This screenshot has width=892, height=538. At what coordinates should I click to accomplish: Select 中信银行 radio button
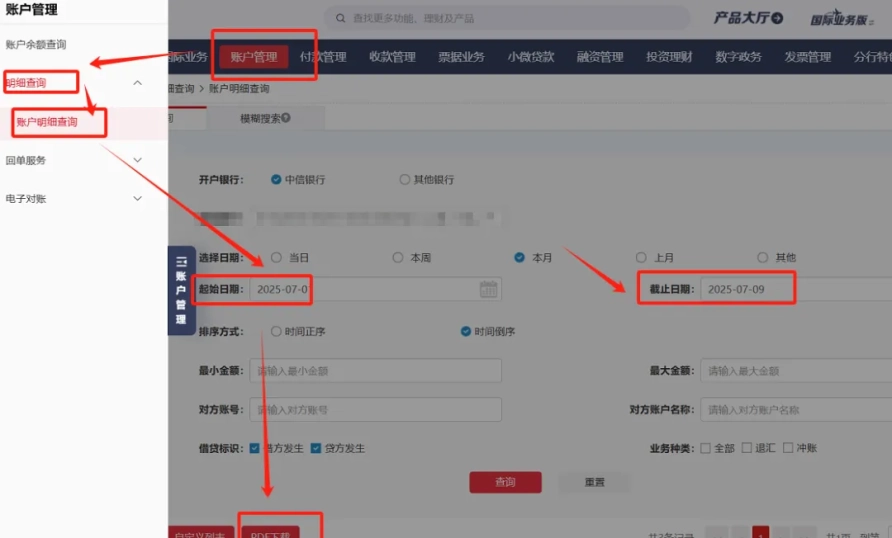tap(276, 180)
